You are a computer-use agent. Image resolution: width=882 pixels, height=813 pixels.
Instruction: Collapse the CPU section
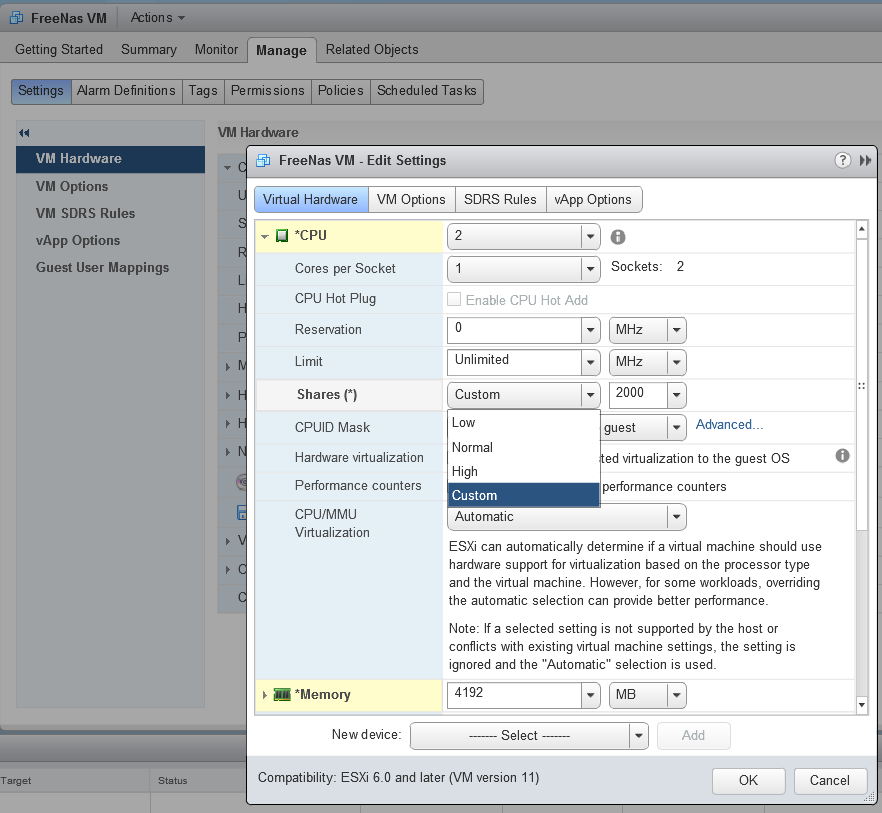click(264, 236)
